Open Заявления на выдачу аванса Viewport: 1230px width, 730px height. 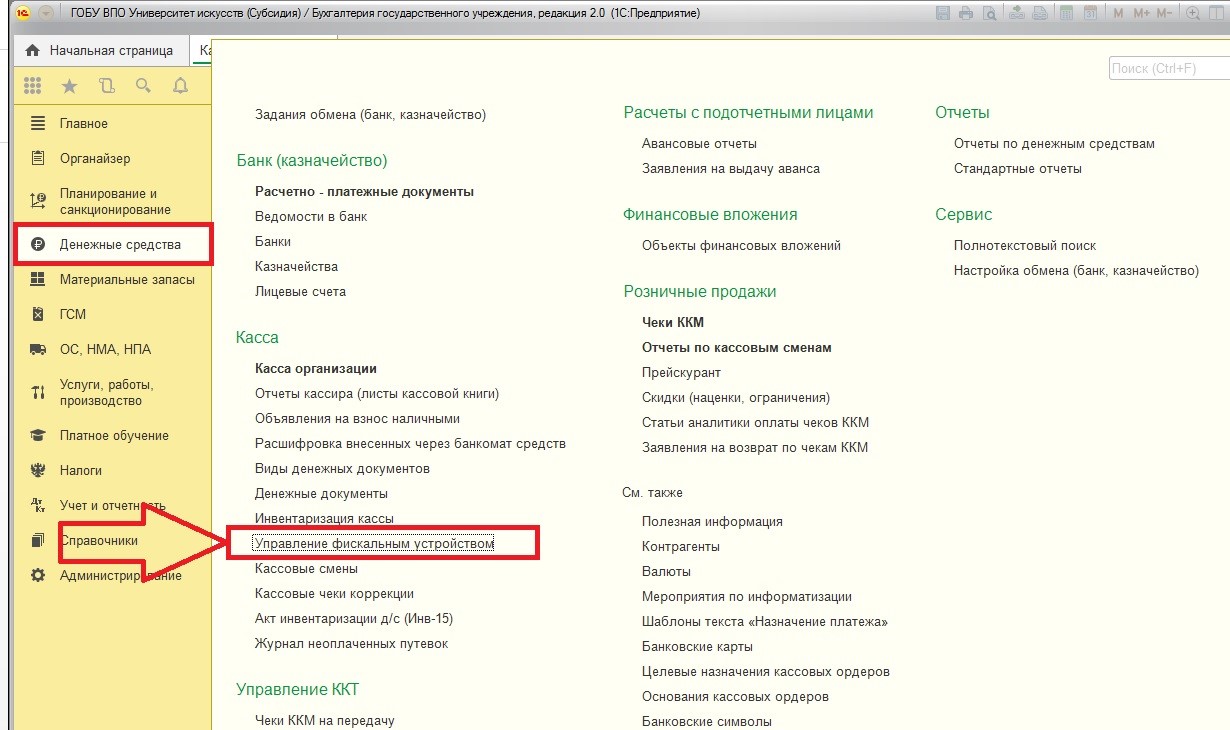coord(731,168)
